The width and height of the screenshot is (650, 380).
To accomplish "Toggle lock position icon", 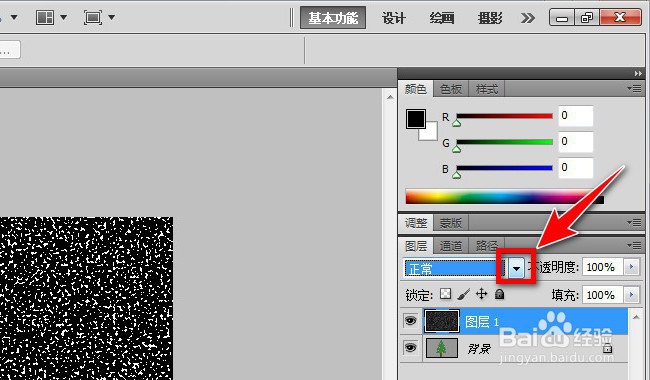I will [x=481, y=294].
